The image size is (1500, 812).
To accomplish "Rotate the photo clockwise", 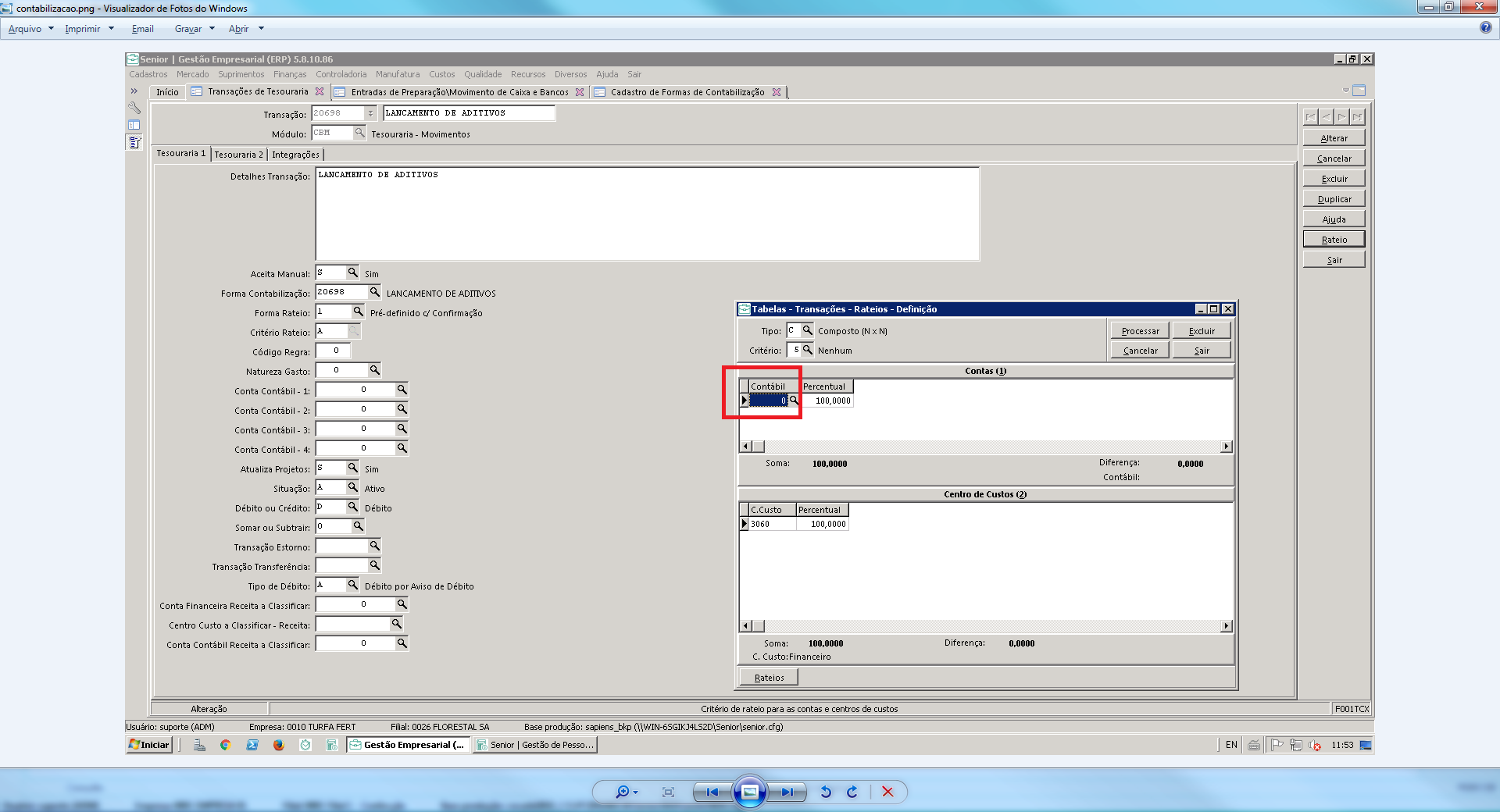I will [852, 792].
